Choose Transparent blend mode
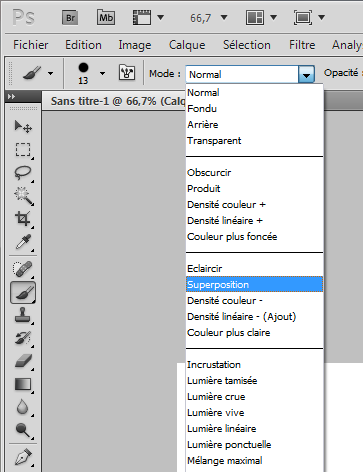 click(255, 140)
